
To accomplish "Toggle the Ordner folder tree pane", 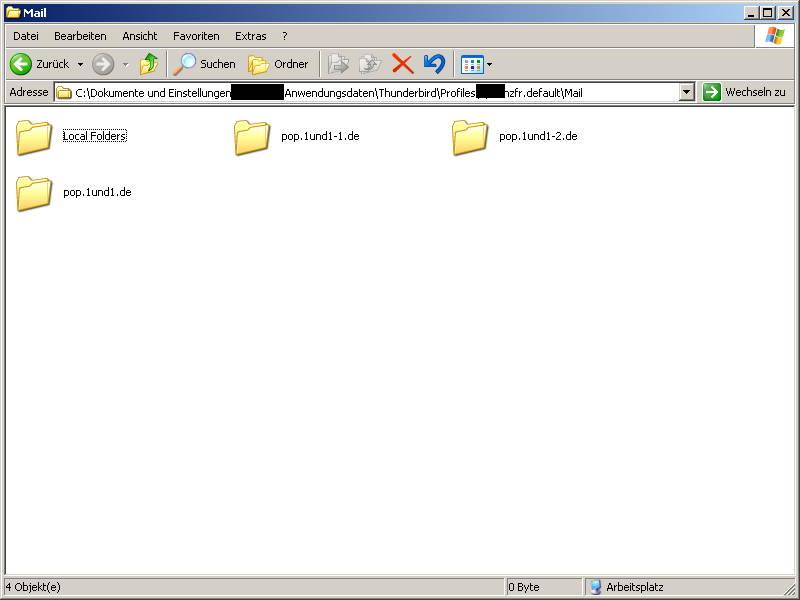I will pyautogui.click(x=279, y=64).
